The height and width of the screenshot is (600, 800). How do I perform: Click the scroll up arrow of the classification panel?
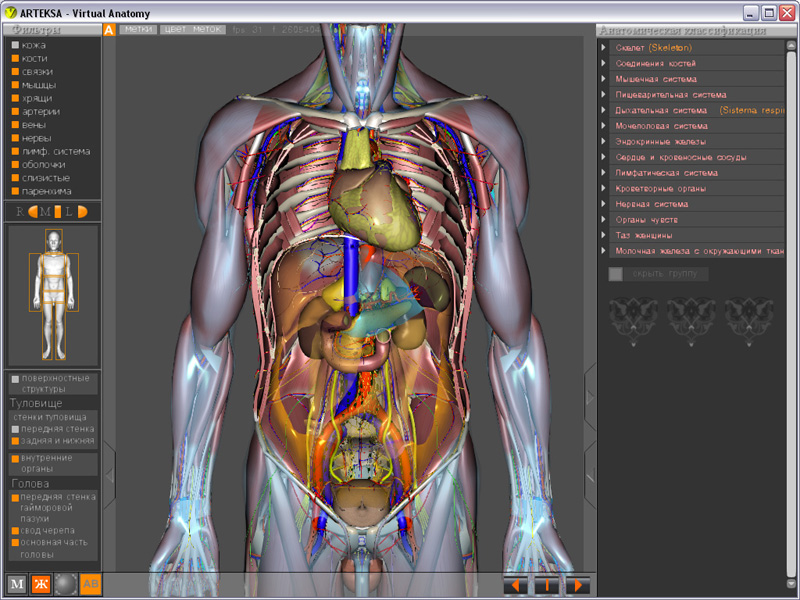click(791, 46)
